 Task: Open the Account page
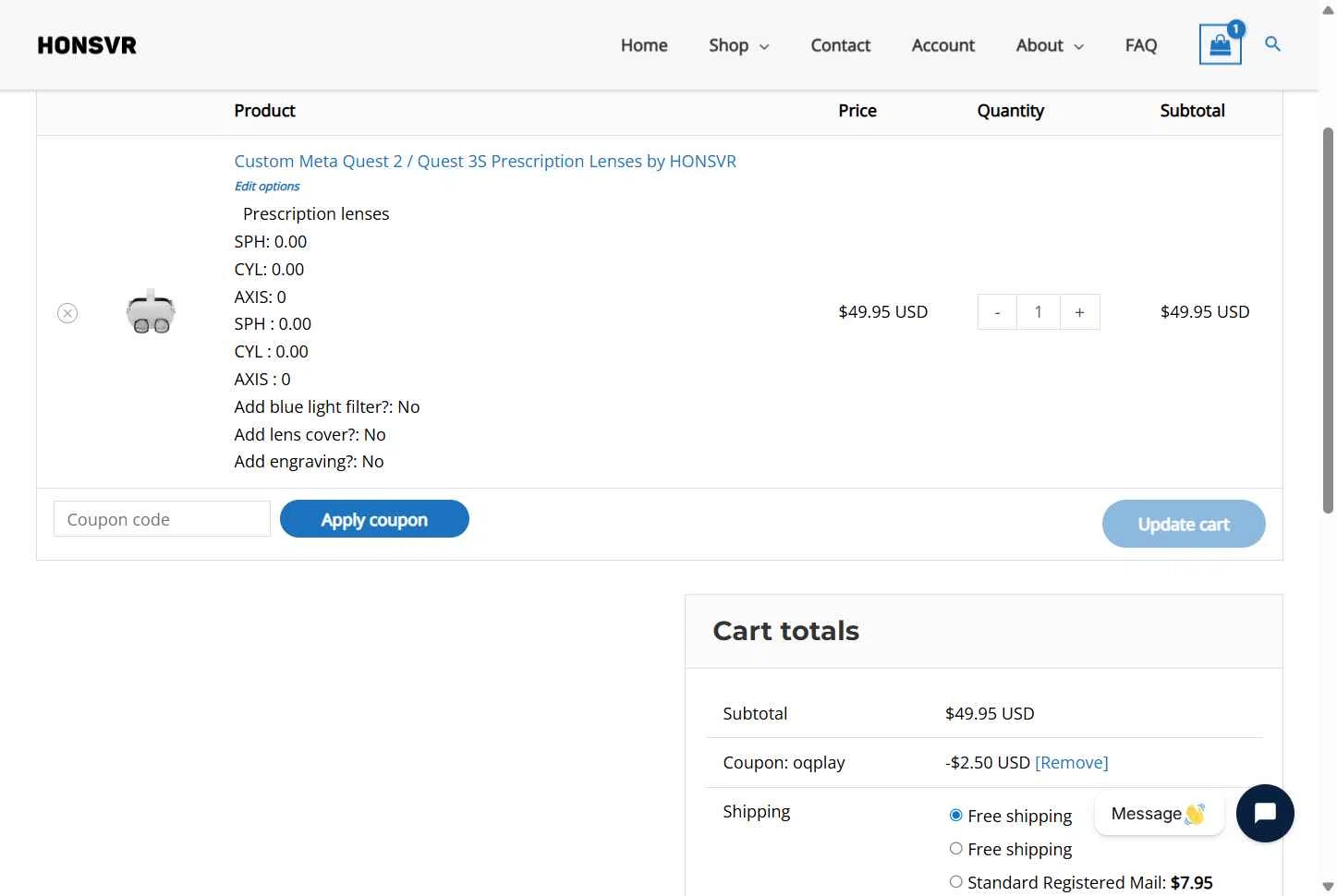[x=942, y=45]
